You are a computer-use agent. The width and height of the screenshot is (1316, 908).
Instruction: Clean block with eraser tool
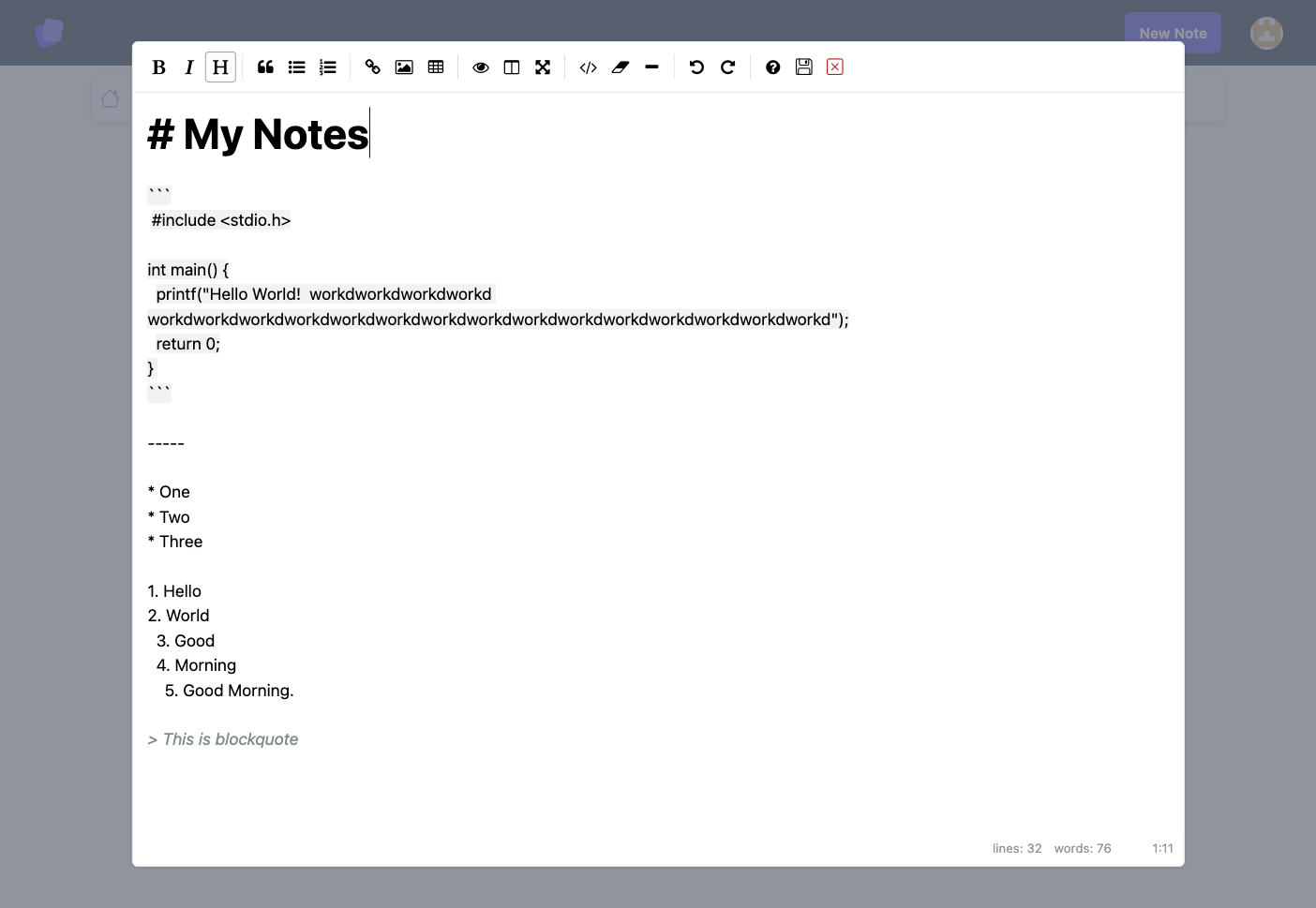coord(621,67)
